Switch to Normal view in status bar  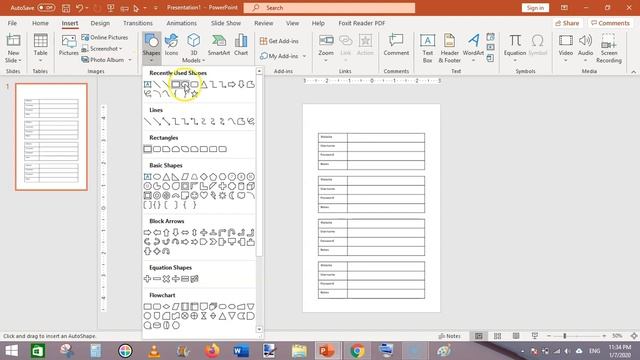point(479,336)
